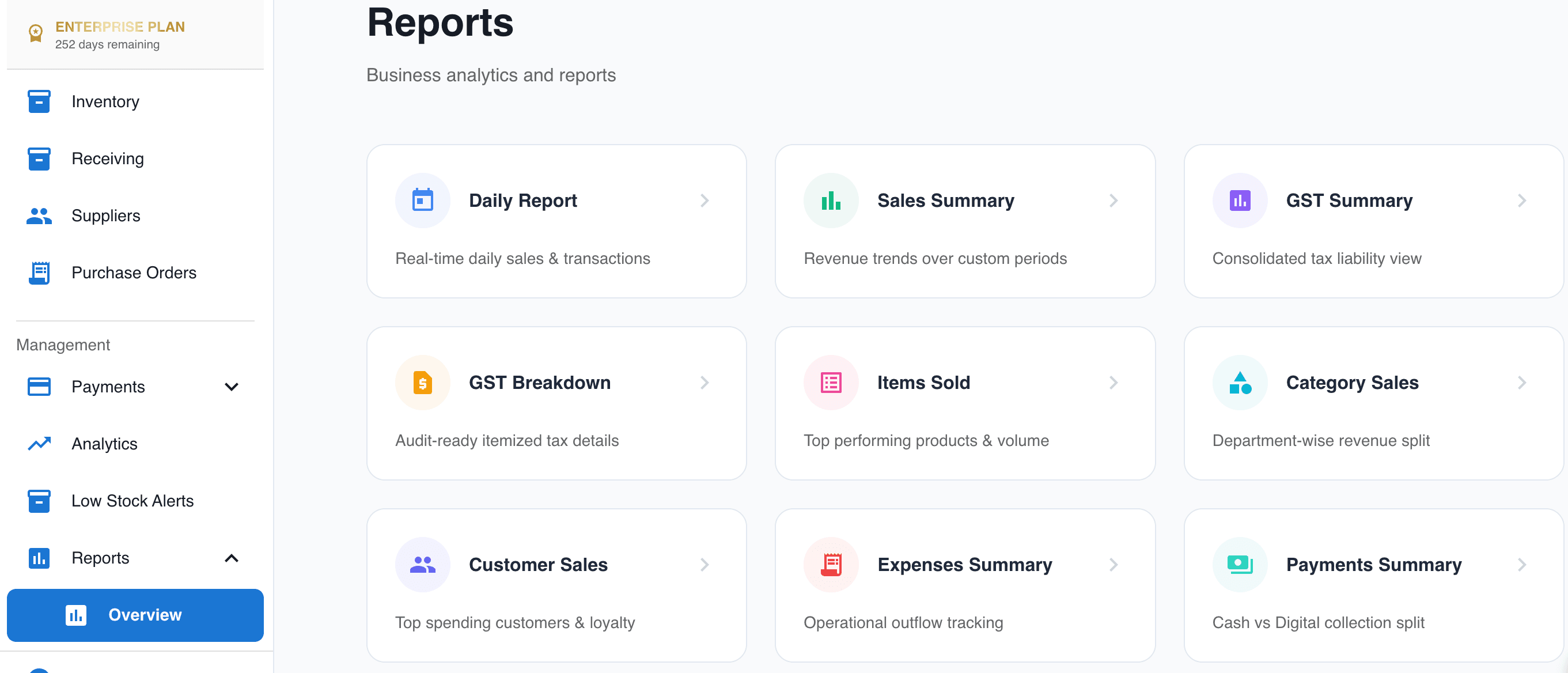Open Customer Sales via its arrow
Image resolution: width=1568 pixels, height=673 pixels.
705,565
